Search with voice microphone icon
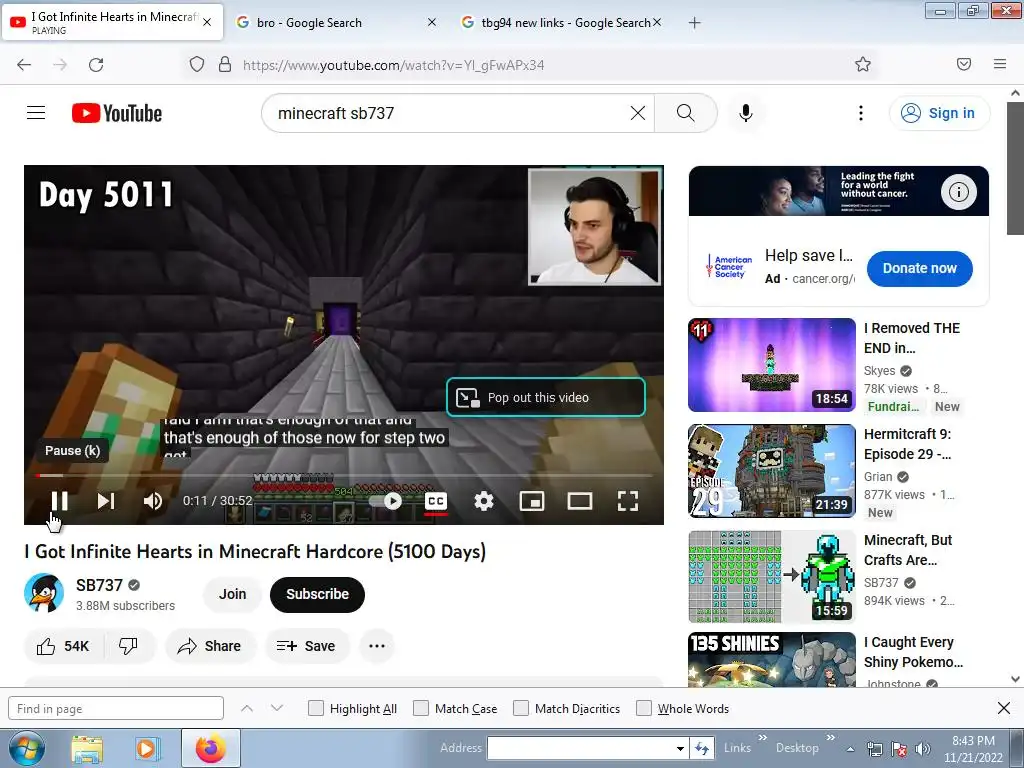Screen dimensions: 1024x768 746,113
